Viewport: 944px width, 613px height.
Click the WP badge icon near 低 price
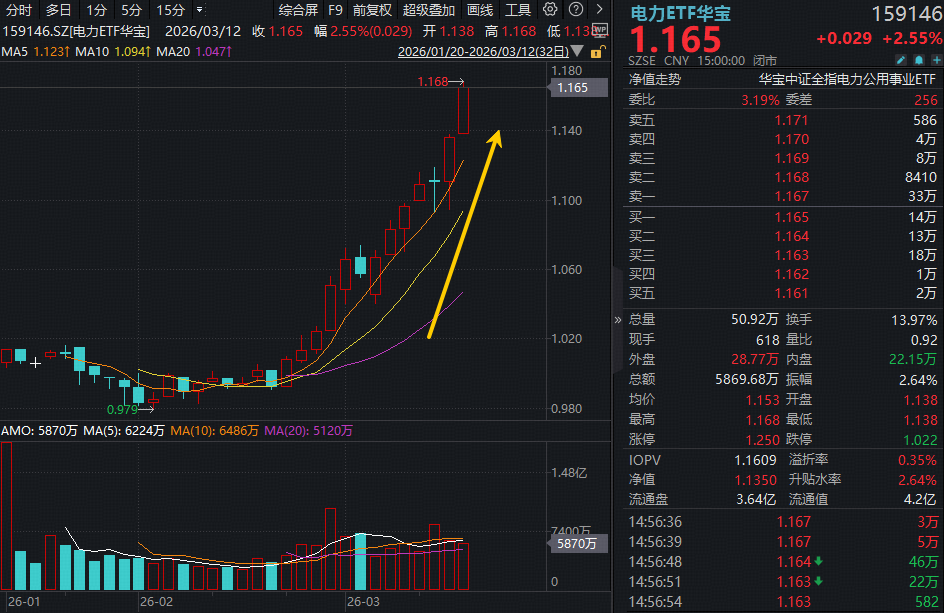coord(600,30)
